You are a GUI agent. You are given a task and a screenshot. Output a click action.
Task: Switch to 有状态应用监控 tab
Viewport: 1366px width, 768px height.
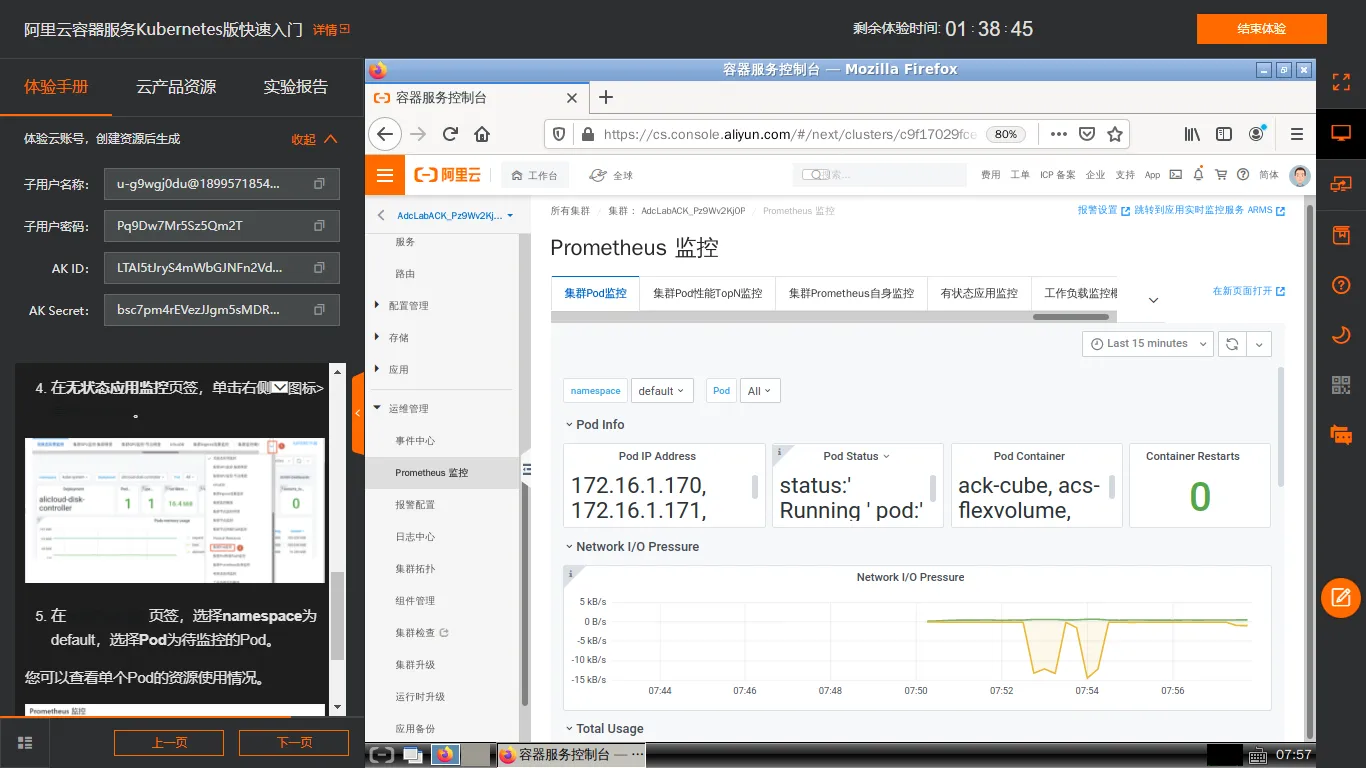tap(979, 293)
